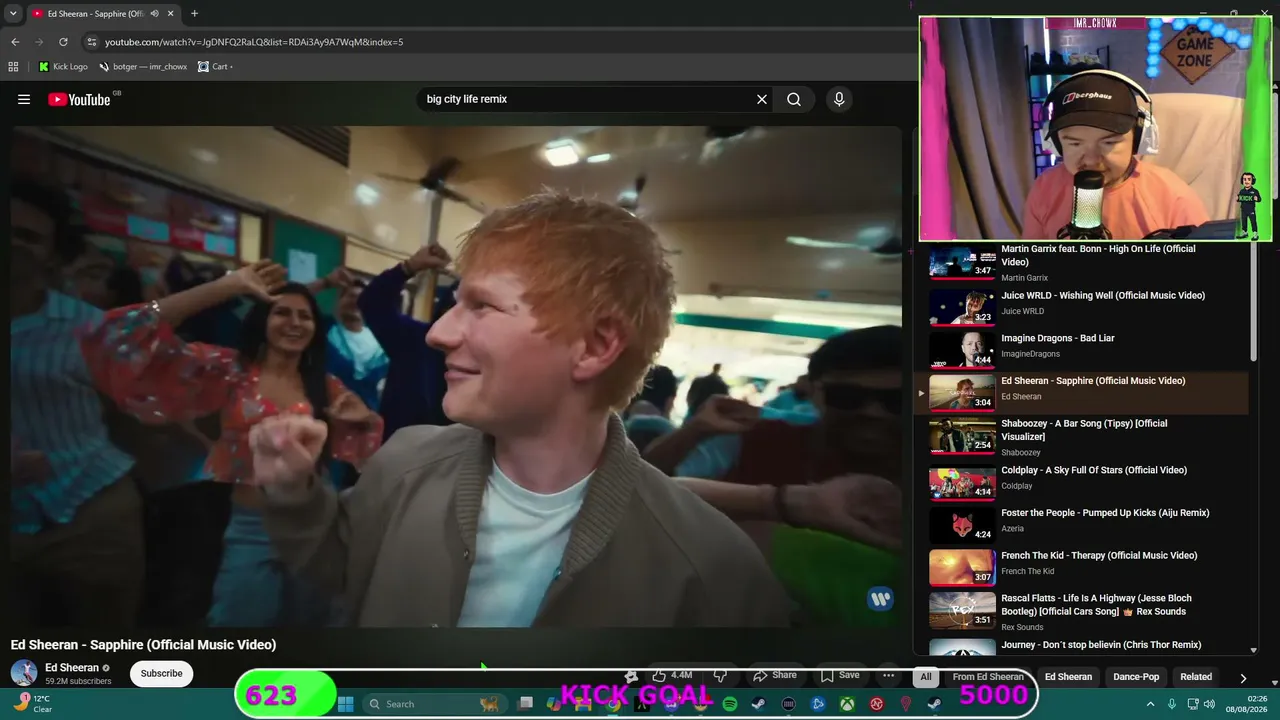Subscribe to the Ed Sheeran channel
Image resolution: width=1280 pixels, height=720 pixels.
(x=161, y=673)
